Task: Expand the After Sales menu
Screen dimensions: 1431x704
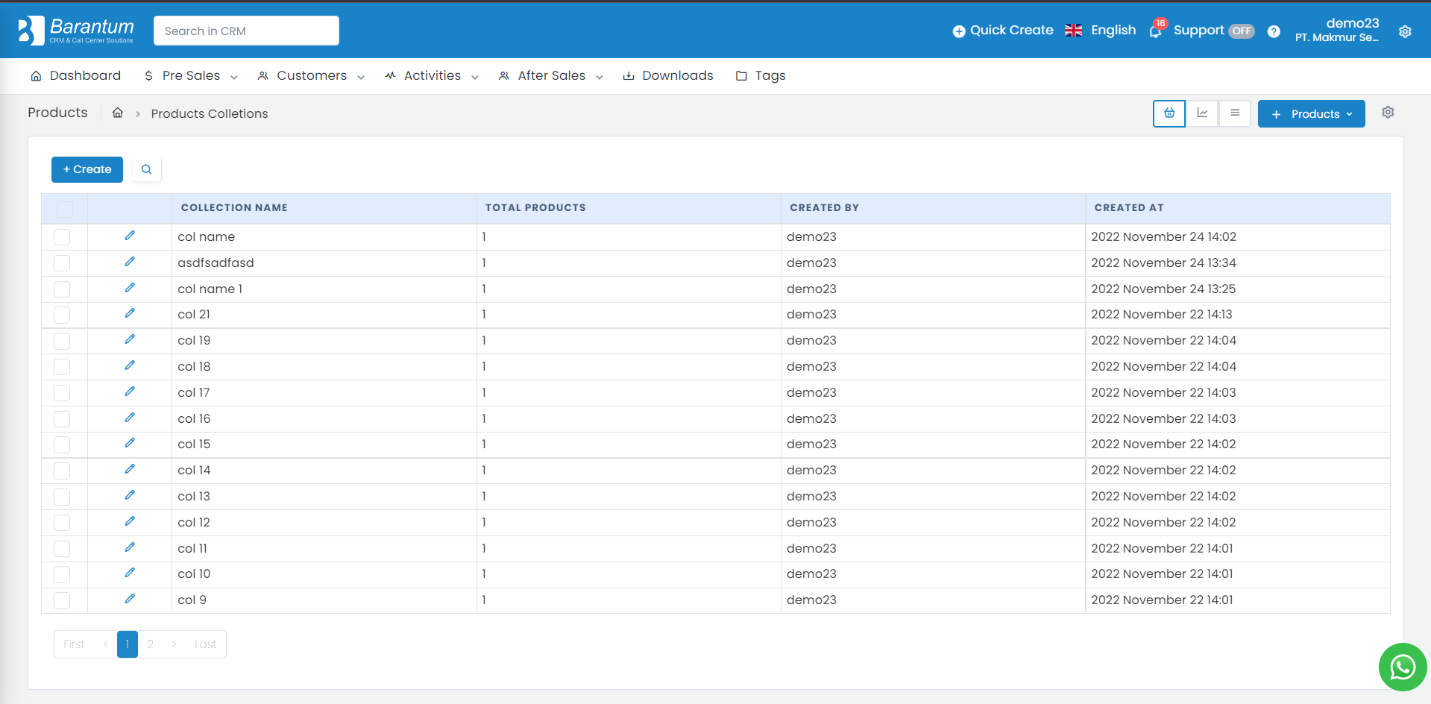Action: tap(550, 76)
